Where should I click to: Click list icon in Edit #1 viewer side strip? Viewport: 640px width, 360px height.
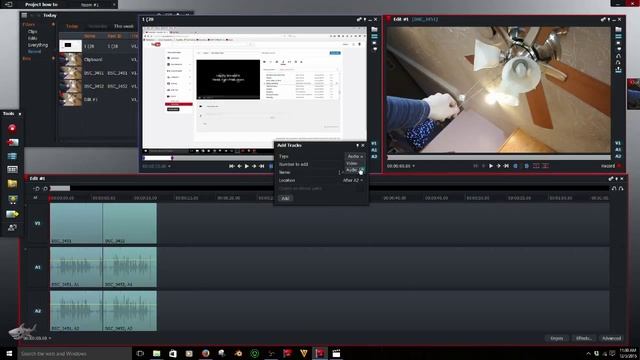618,36
